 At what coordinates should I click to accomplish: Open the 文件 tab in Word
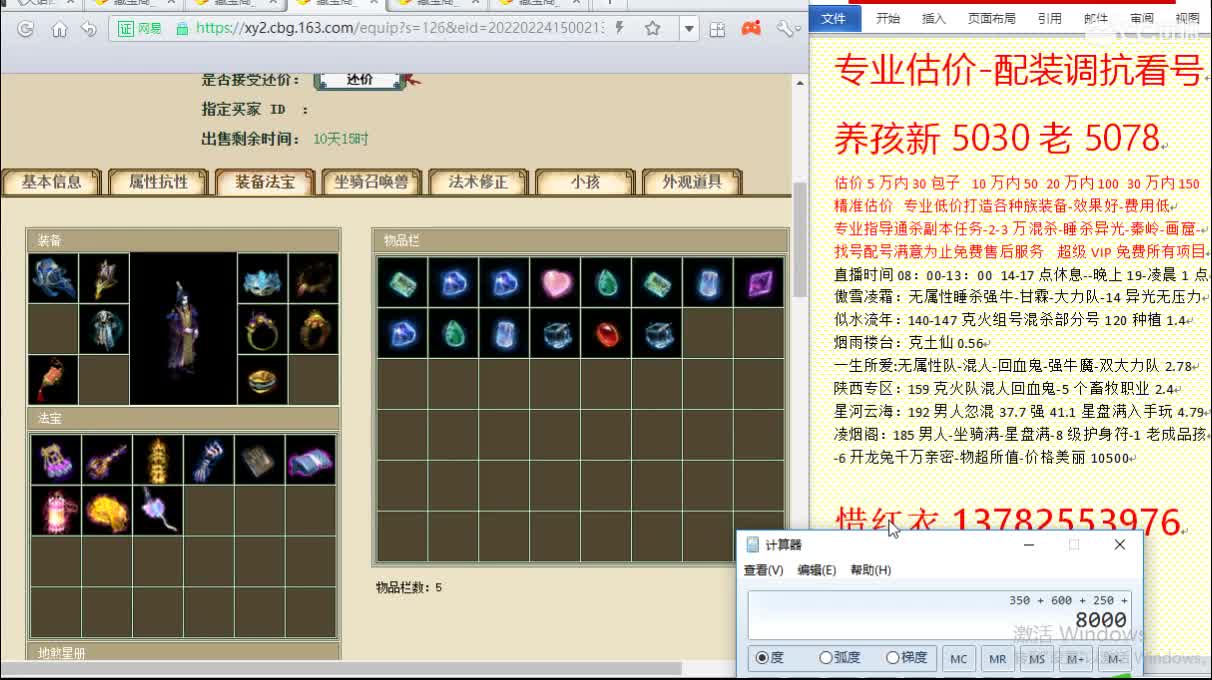tap(833, 18)
